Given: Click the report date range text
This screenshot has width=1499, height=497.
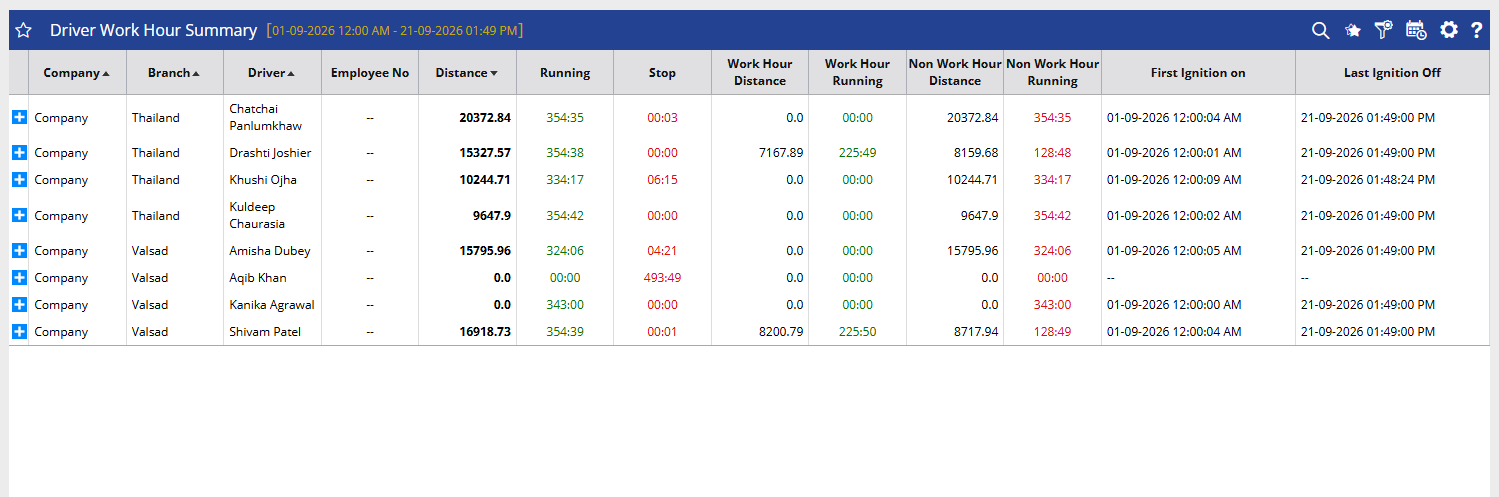Looking at the screenshot, I should (395, 31).
